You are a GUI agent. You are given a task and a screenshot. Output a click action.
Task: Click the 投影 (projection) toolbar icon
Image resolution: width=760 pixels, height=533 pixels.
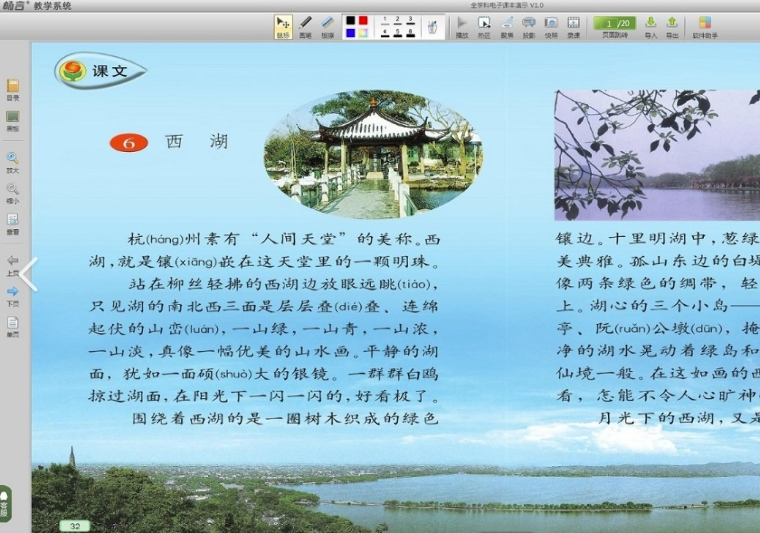[x=529, y=24]
